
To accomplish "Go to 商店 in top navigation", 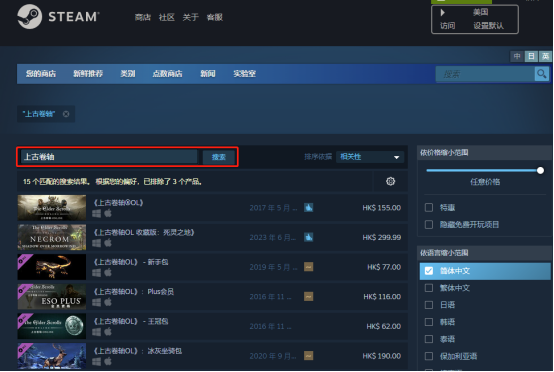I will [143, 17].
